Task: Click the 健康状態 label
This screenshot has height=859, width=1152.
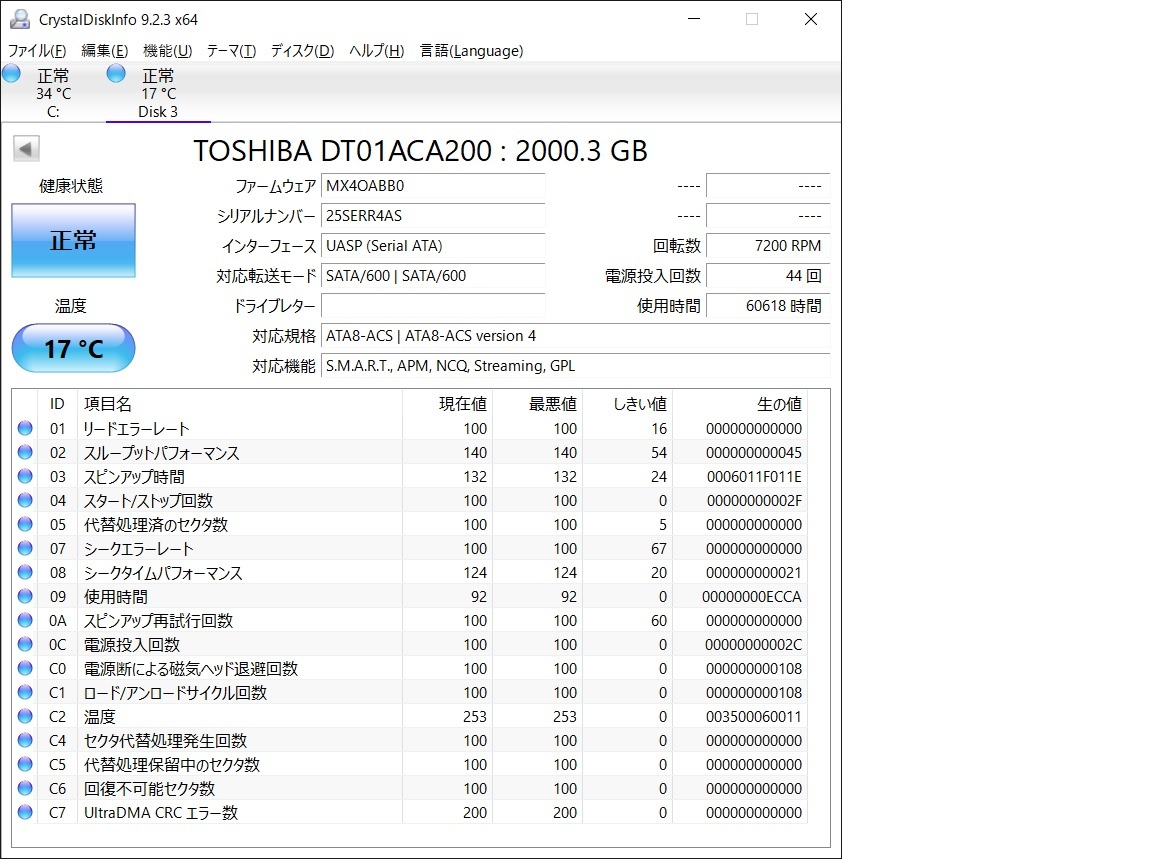Action: 71,186
